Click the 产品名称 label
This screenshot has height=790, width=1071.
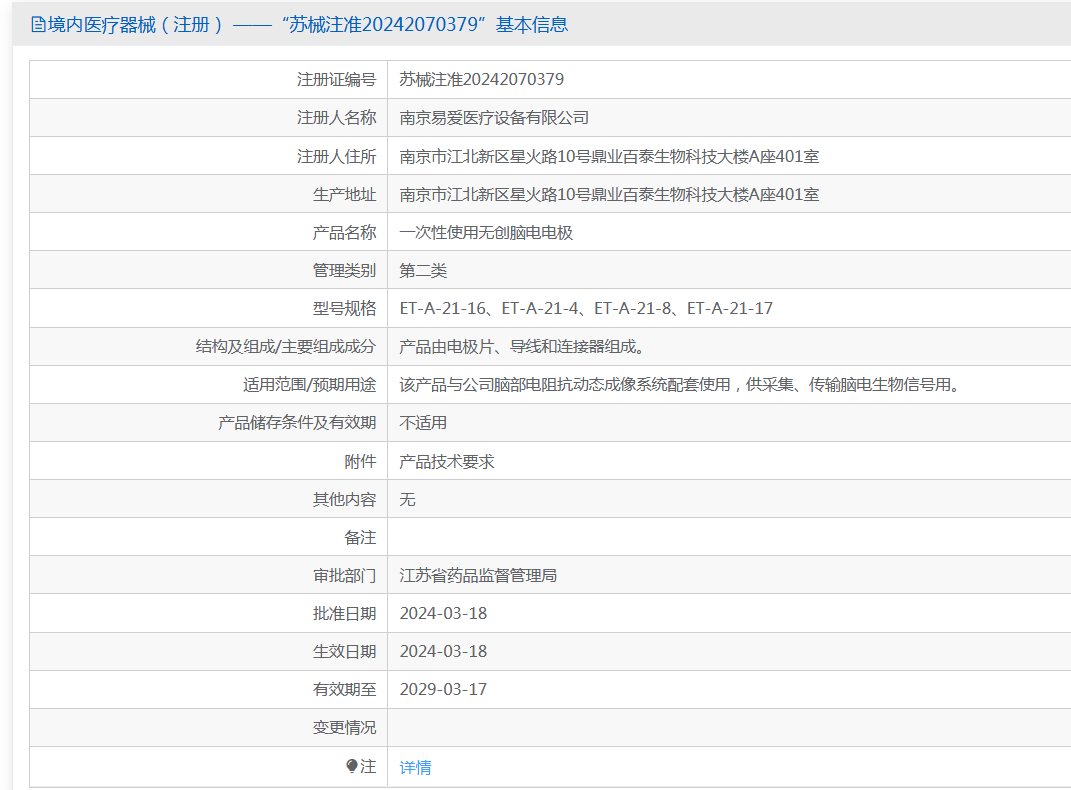pyautogui.click(x=344, y=233)
